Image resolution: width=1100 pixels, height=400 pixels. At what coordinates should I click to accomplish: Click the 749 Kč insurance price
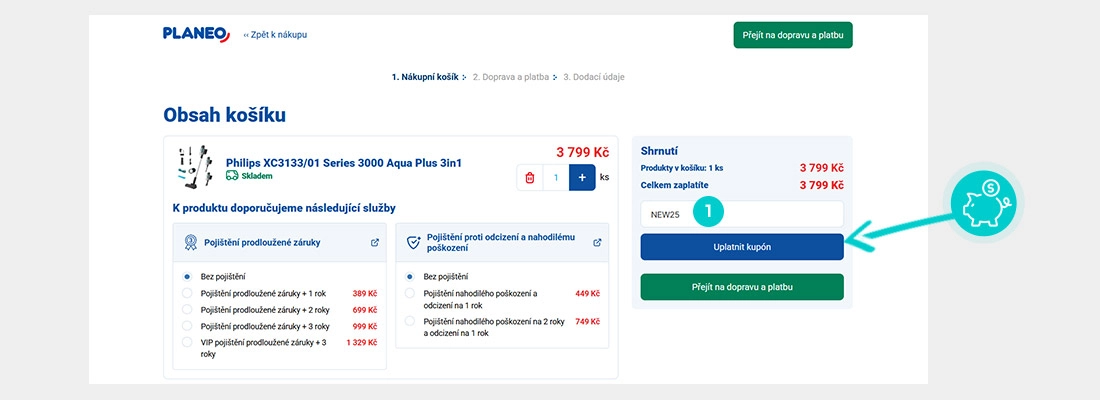pyautogui.click(x=588, y=321)
